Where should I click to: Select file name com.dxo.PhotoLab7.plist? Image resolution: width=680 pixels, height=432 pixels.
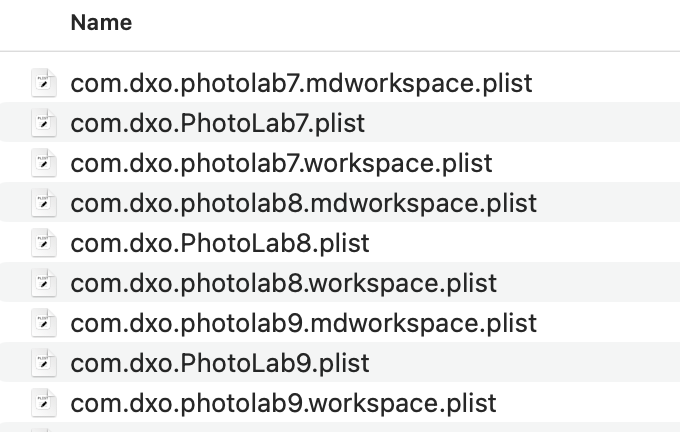tap(218, 123)
